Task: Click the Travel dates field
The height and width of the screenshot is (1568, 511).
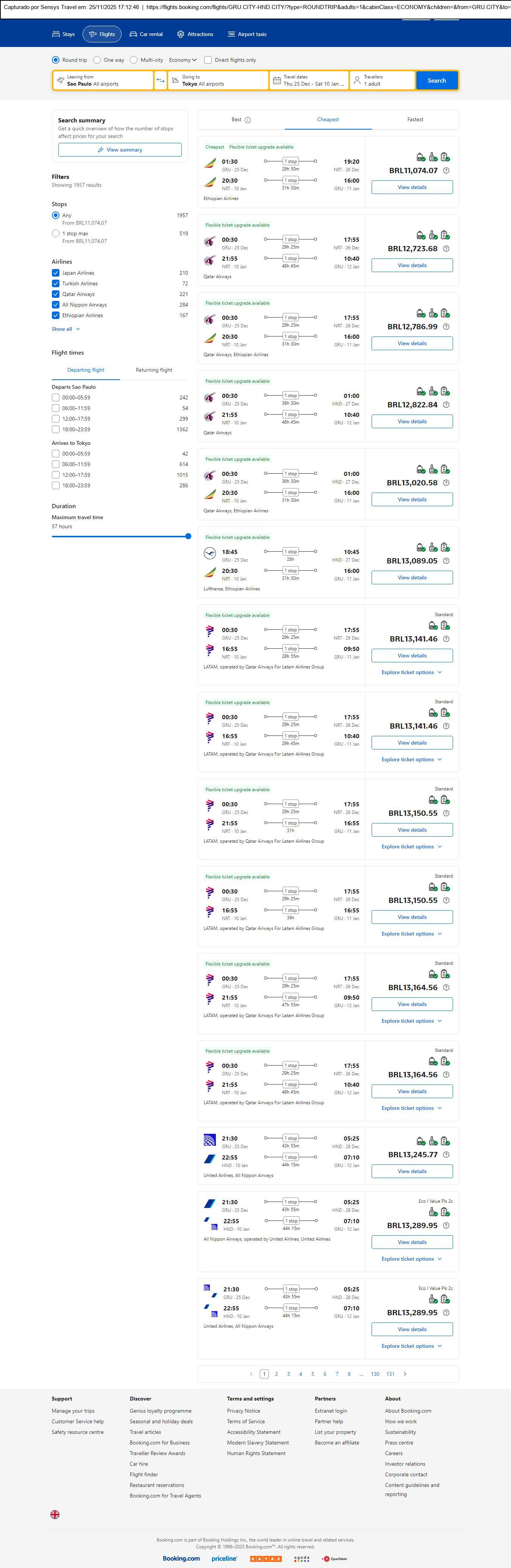Action: tap(309, 80)
